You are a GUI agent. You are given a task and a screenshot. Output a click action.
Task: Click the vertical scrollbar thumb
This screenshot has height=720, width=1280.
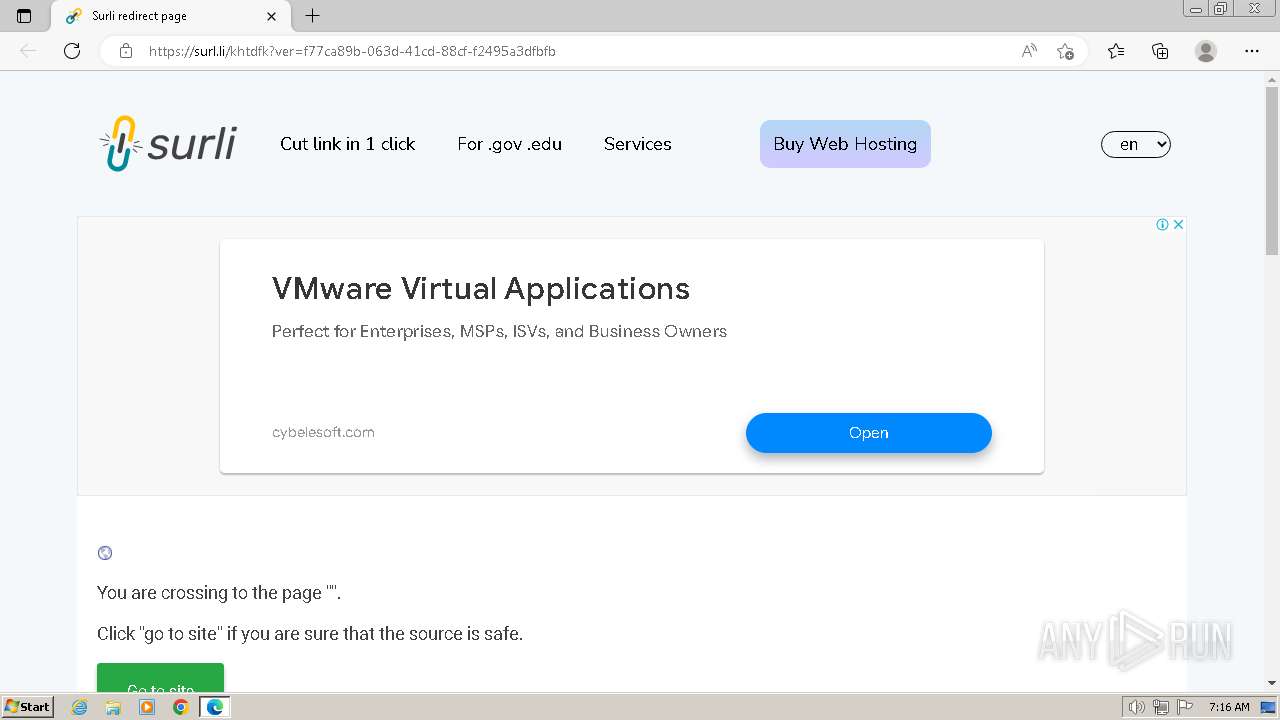click(1272, 170)
